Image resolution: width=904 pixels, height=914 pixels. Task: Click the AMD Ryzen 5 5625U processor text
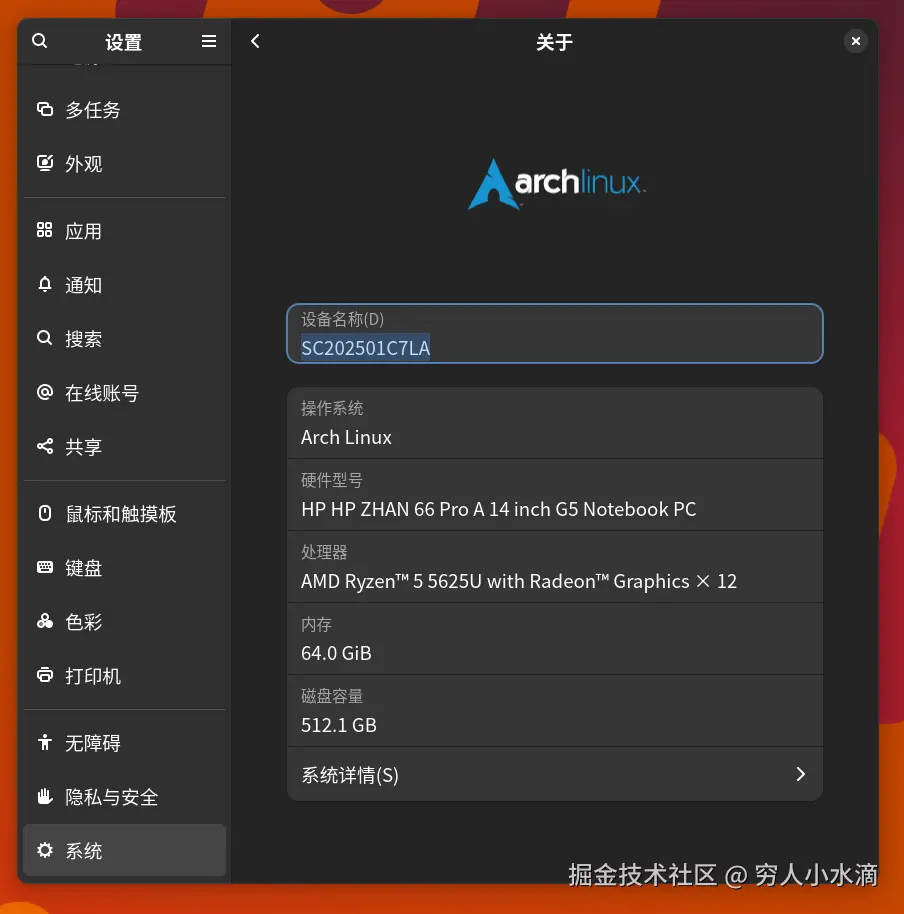(x=519, y=581)
